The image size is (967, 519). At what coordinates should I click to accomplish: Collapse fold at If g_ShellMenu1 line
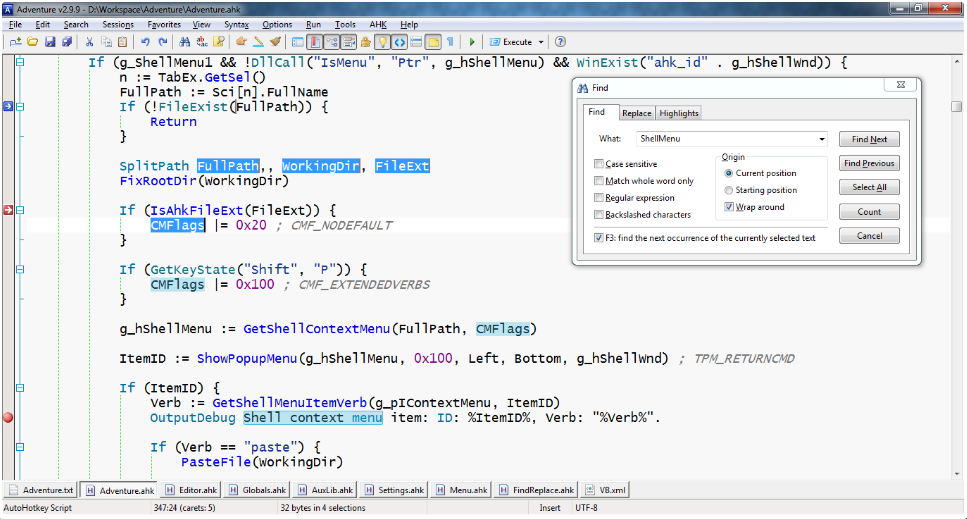(x=20, y=62)
